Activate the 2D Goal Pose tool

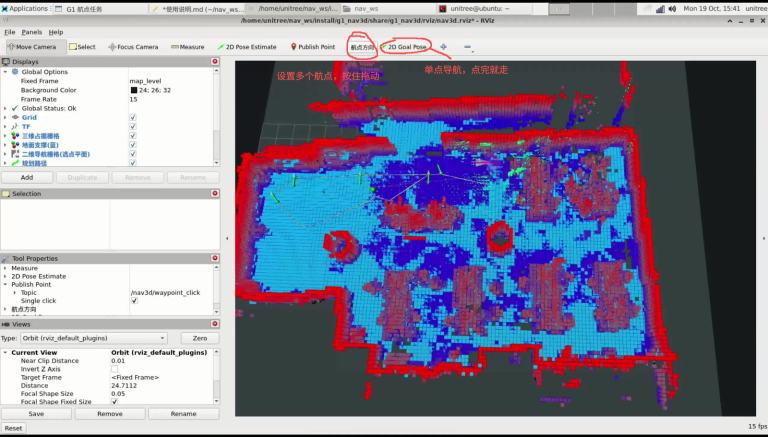[x=405, y=47]
